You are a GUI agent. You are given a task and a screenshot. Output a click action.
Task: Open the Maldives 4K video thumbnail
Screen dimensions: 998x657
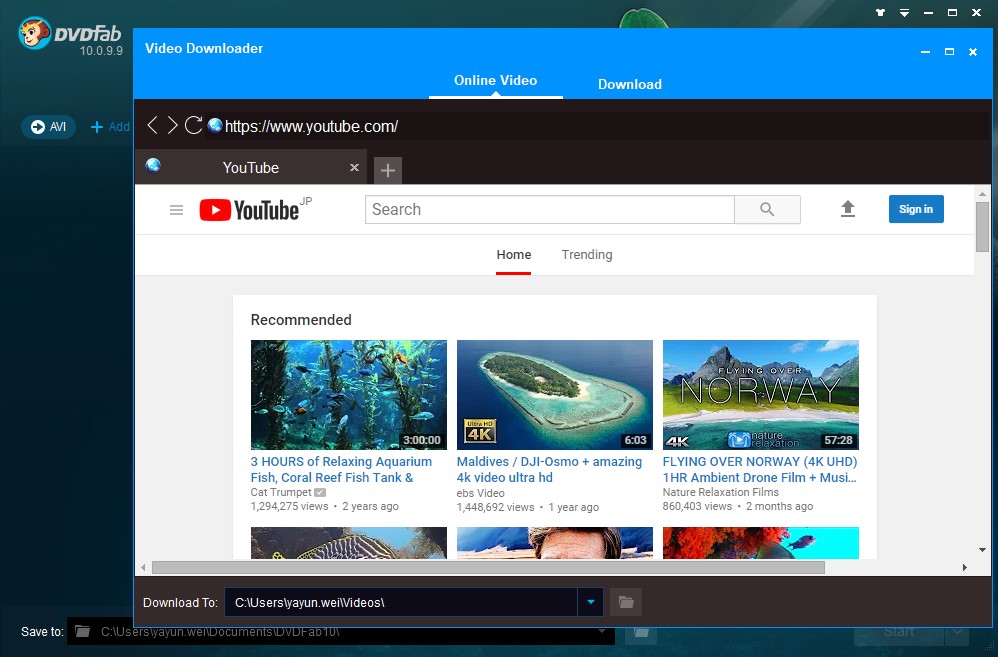[554, 395]
